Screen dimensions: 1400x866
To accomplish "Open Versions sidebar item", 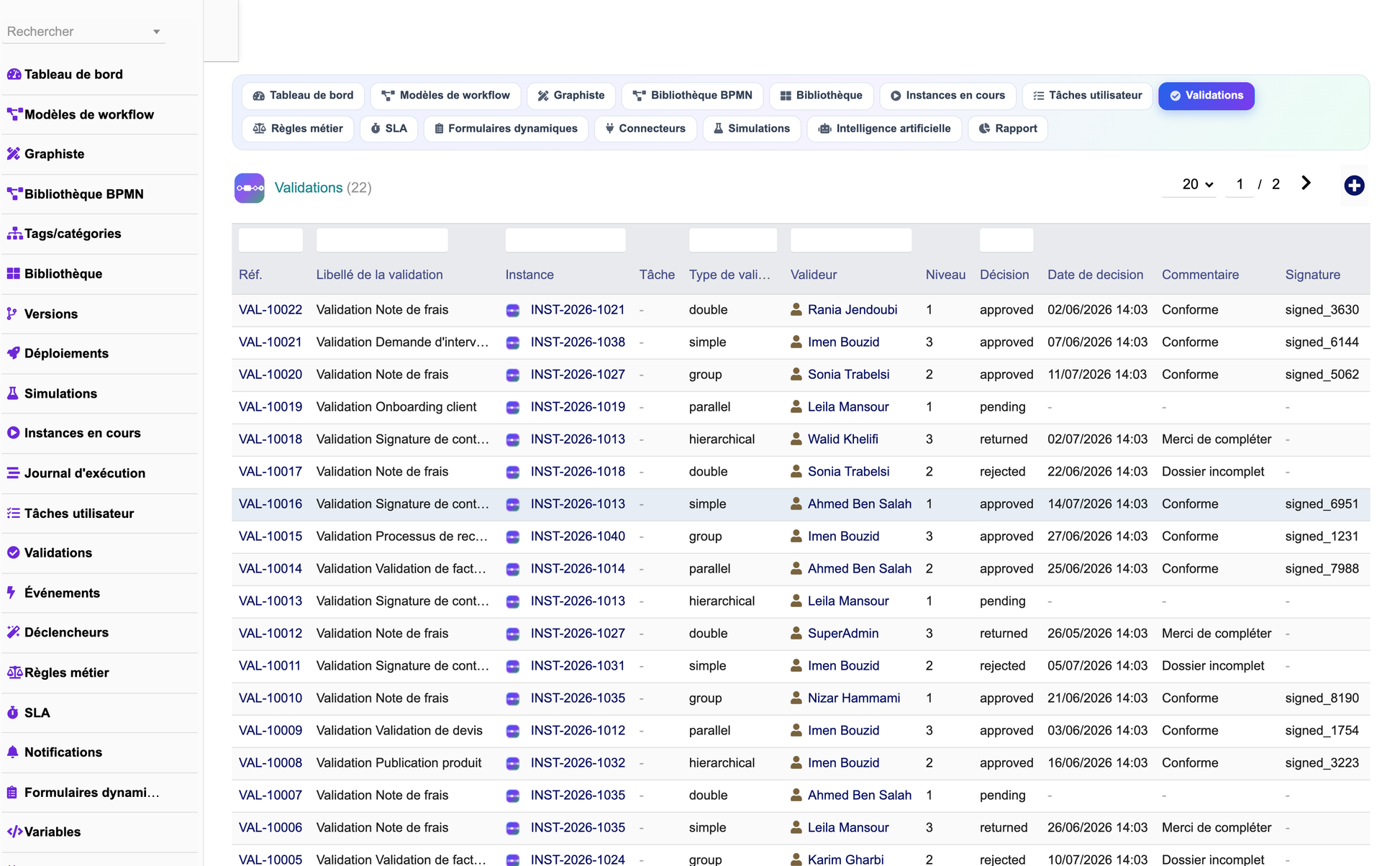I will click(x=42, y=314).
